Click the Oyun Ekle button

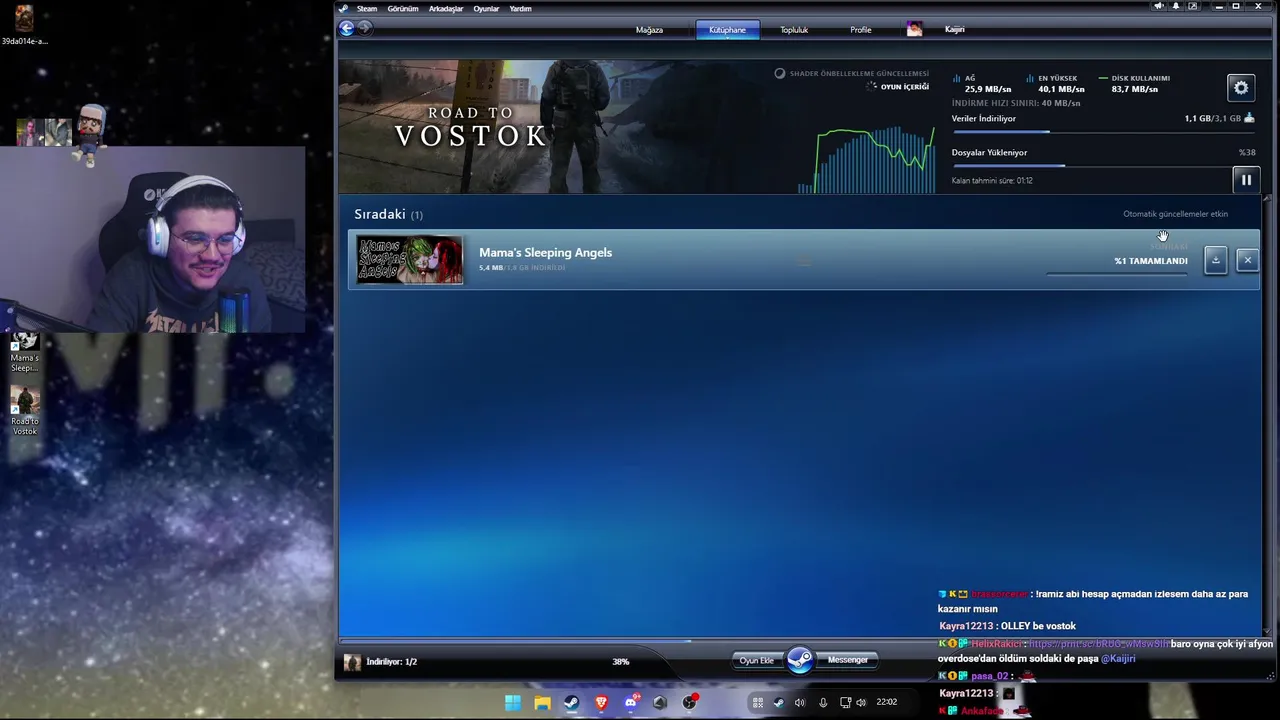(757, 660)
